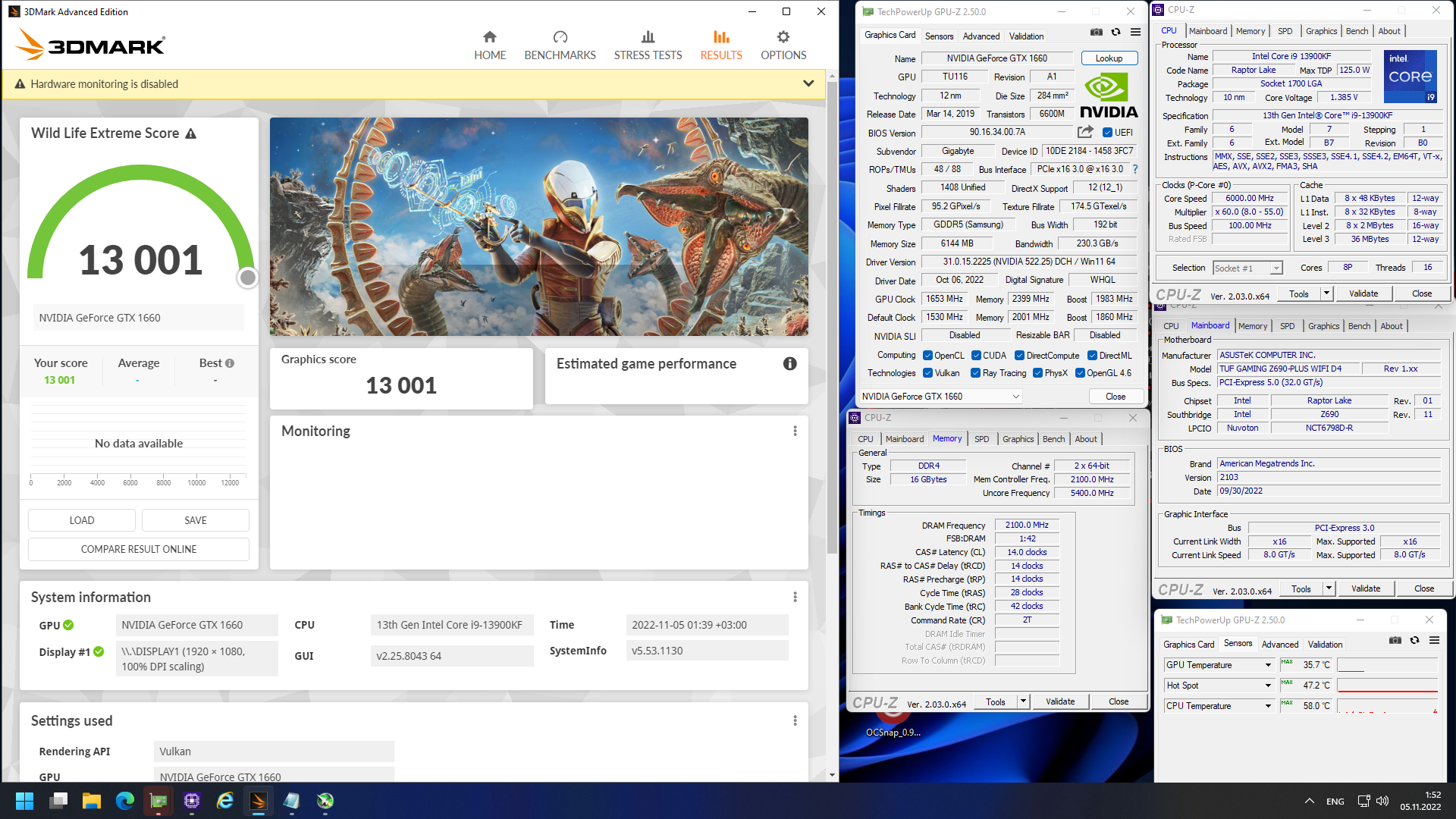Screen dimensions: 1456x819
Task: Open Task View from the taskbar
Action: click(58, 801)
